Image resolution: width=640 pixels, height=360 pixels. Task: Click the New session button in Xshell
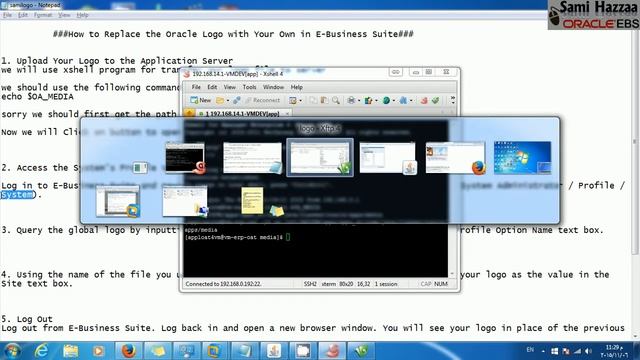(x=200, y=100)
